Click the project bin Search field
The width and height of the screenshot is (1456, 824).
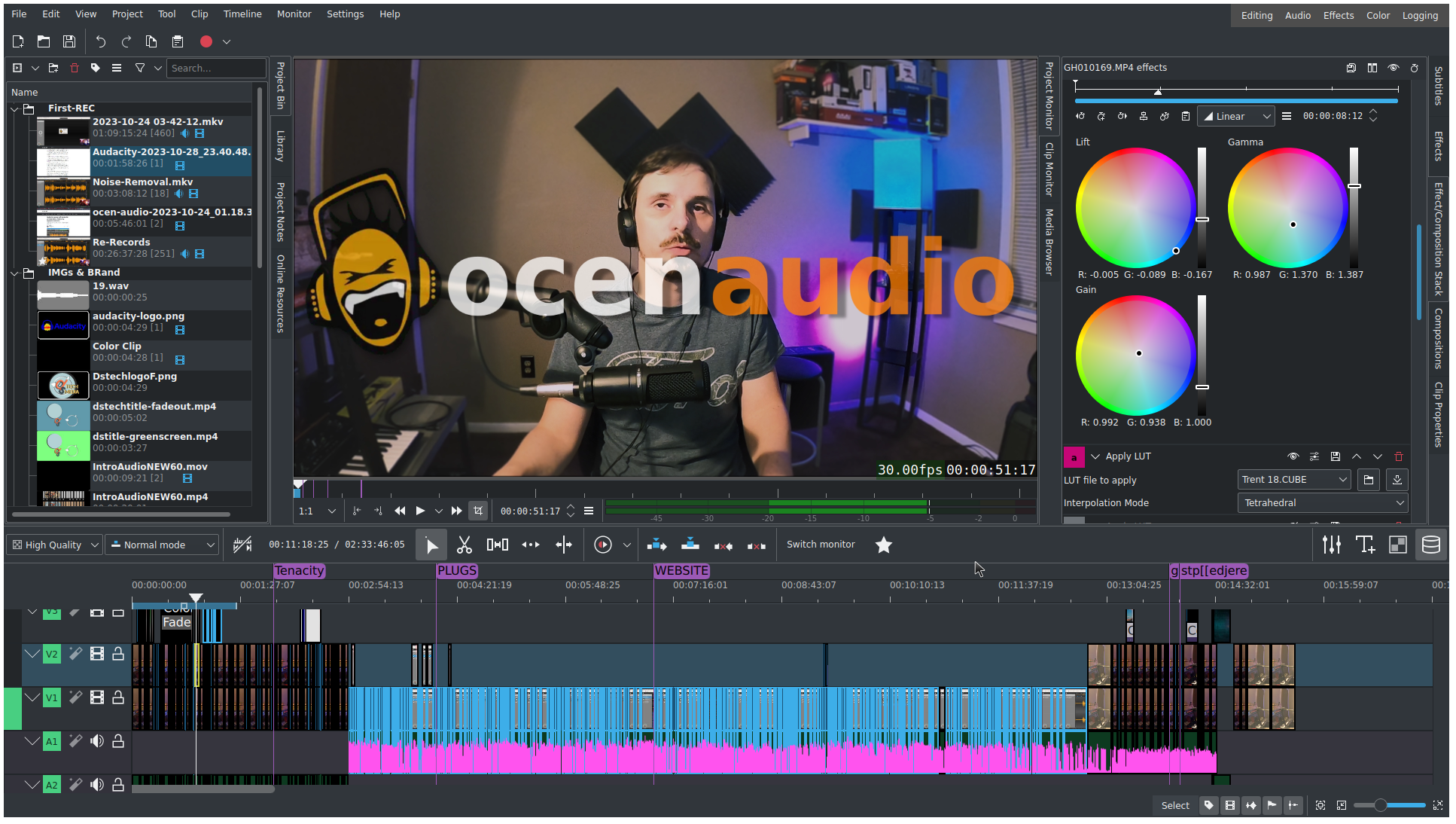[x=216, y=68]
